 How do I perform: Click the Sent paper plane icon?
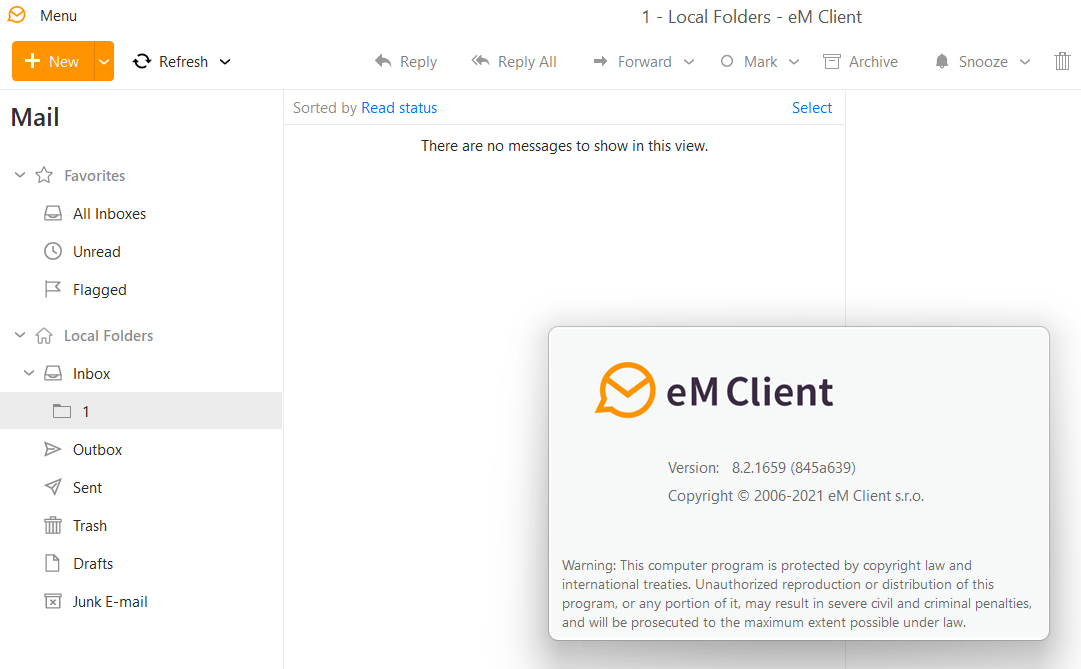(x=53, y=487)
